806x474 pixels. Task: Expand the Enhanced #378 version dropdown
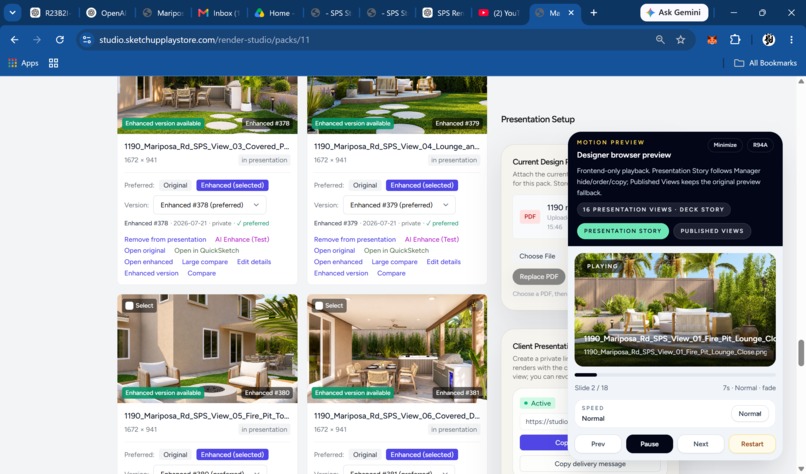[x=210, y=205]
